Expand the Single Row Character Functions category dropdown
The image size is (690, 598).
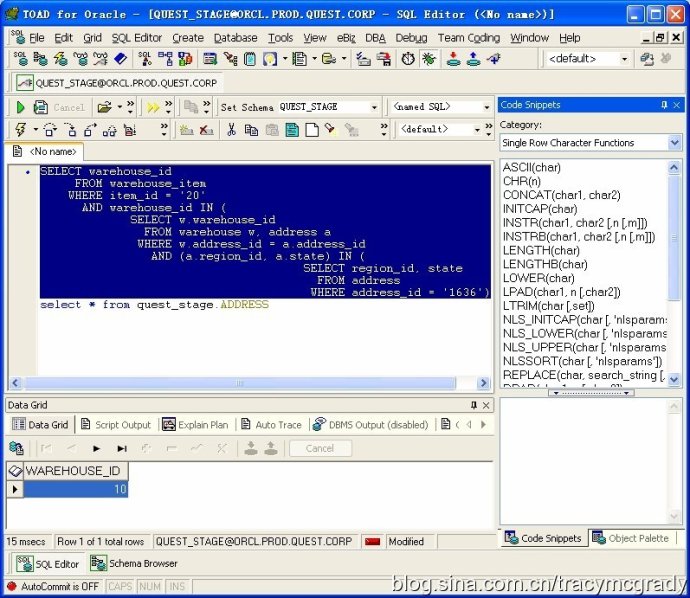[x=675, y=143]
